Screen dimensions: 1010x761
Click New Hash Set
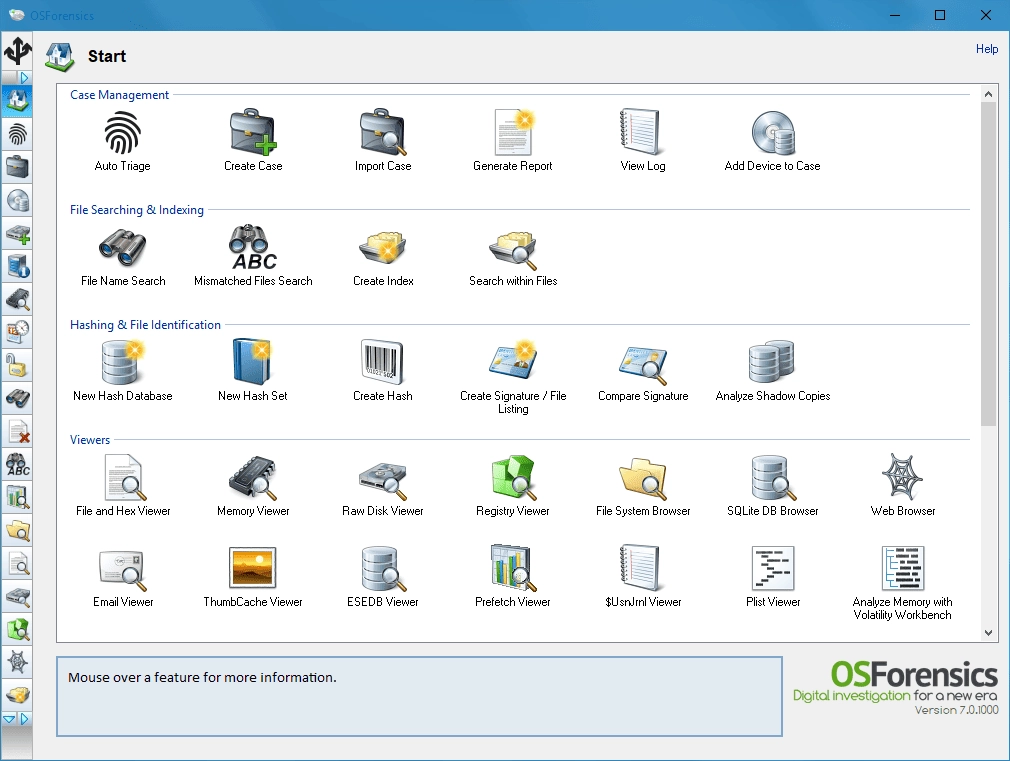pos(252,371)
